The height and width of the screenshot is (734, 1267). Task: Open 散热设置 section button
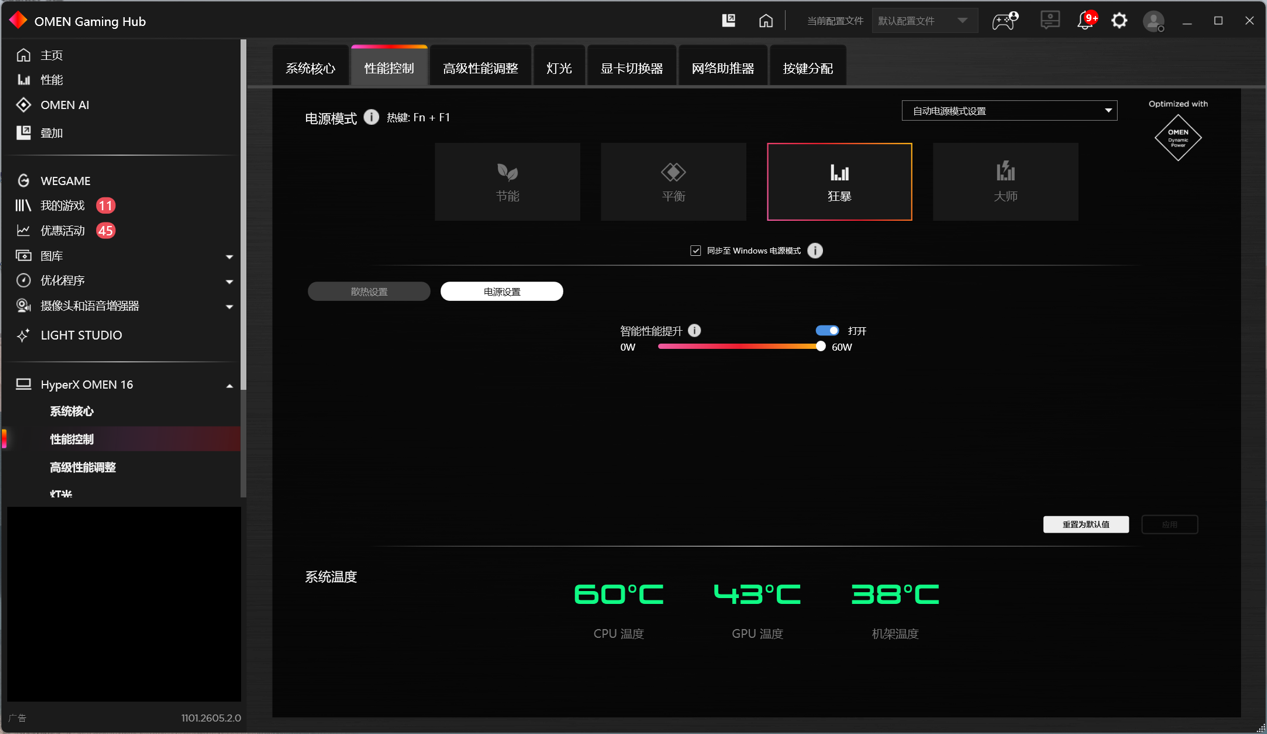click(369, 292)
